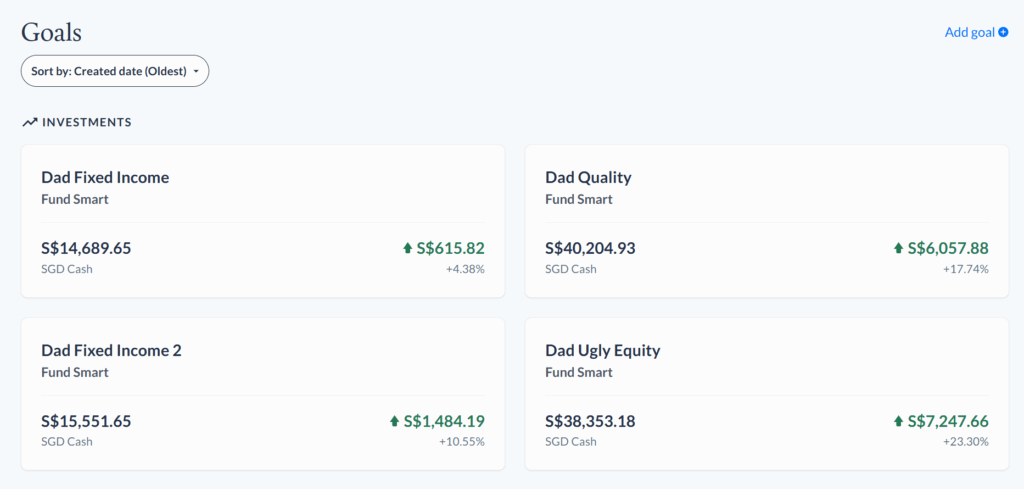The height and width of the screenshot is (489, 1024).
Task: Click the INVESTMENTS section label
Action: point(87,123)
